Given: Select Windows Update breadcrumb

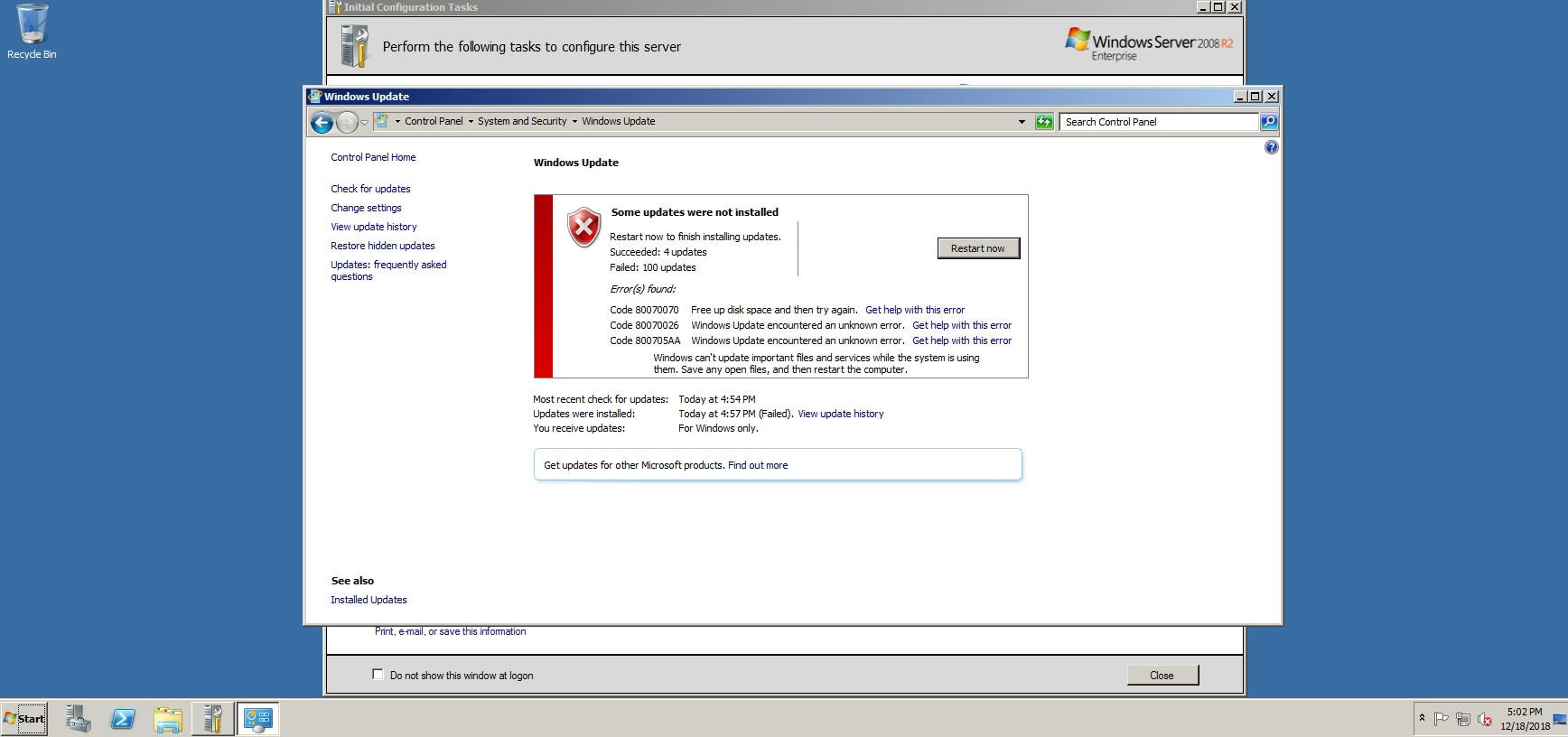Looking at the screenshot, I should pyautogui.click(x=619, y=121).
